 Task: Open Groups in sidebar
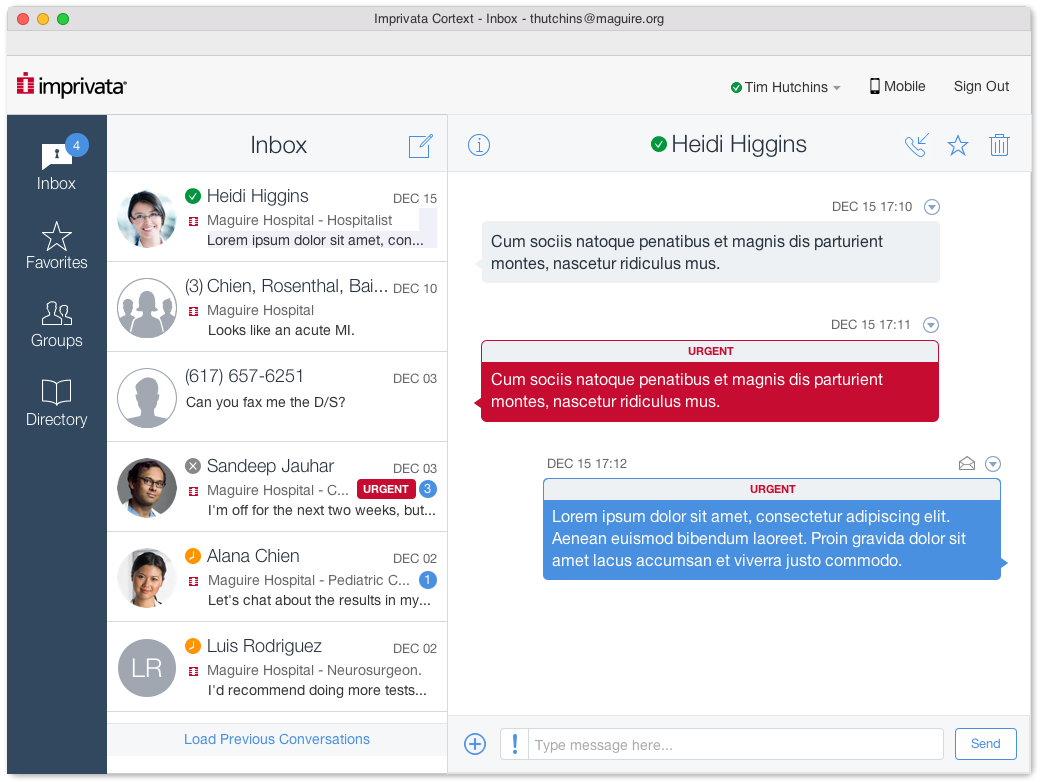point(56,325)
